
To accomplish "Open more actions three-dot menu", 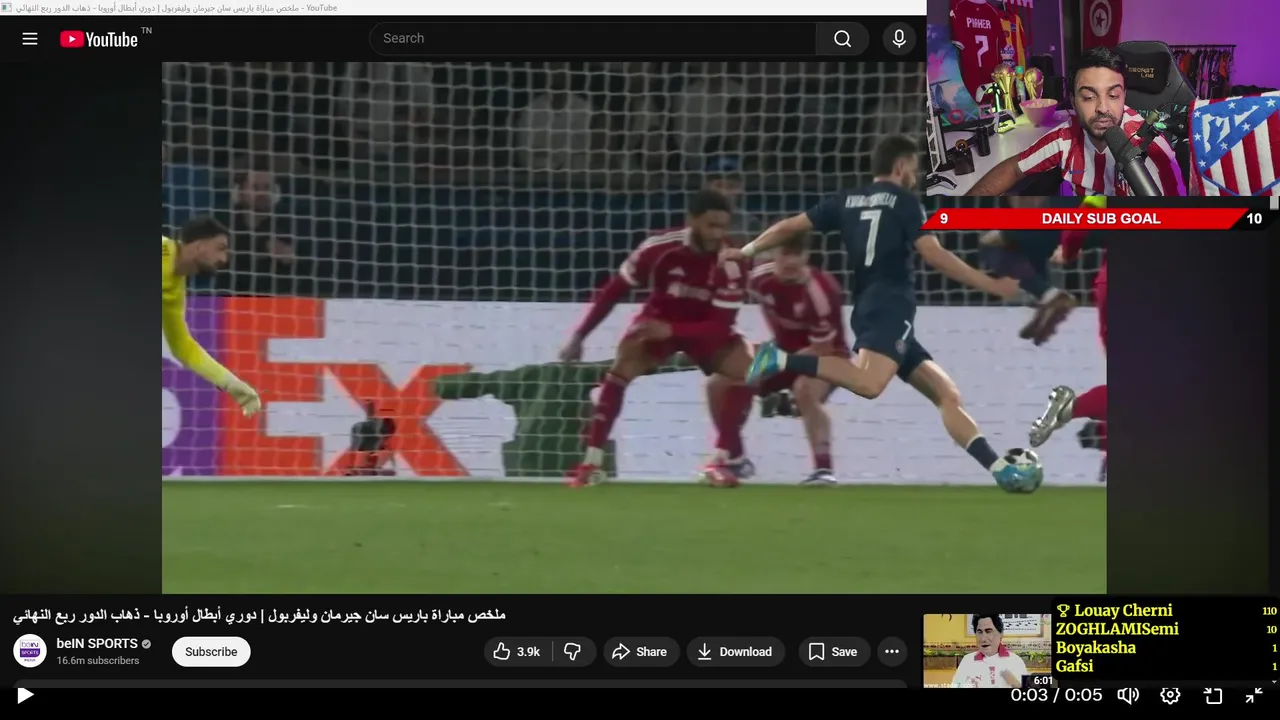I will pos(892,652).
